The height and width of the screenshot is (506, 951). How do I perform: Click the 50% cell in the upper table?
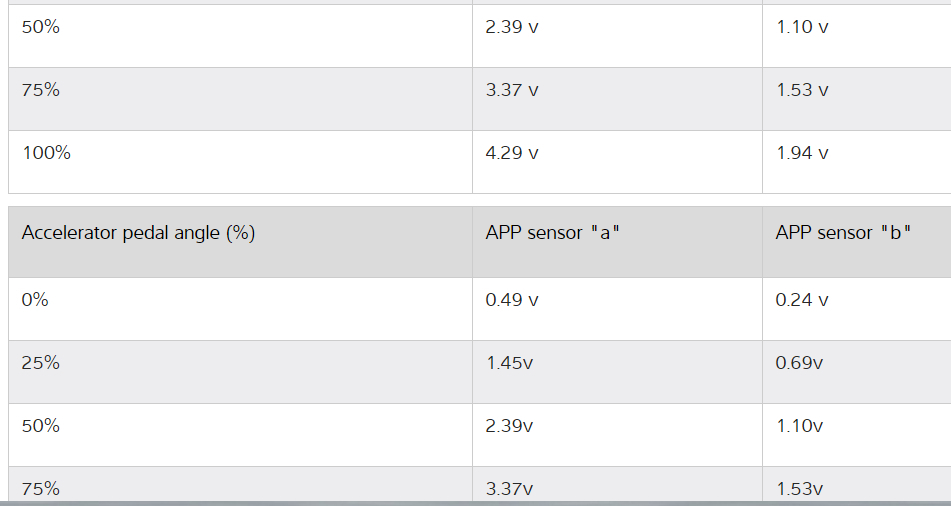(41, 27)
